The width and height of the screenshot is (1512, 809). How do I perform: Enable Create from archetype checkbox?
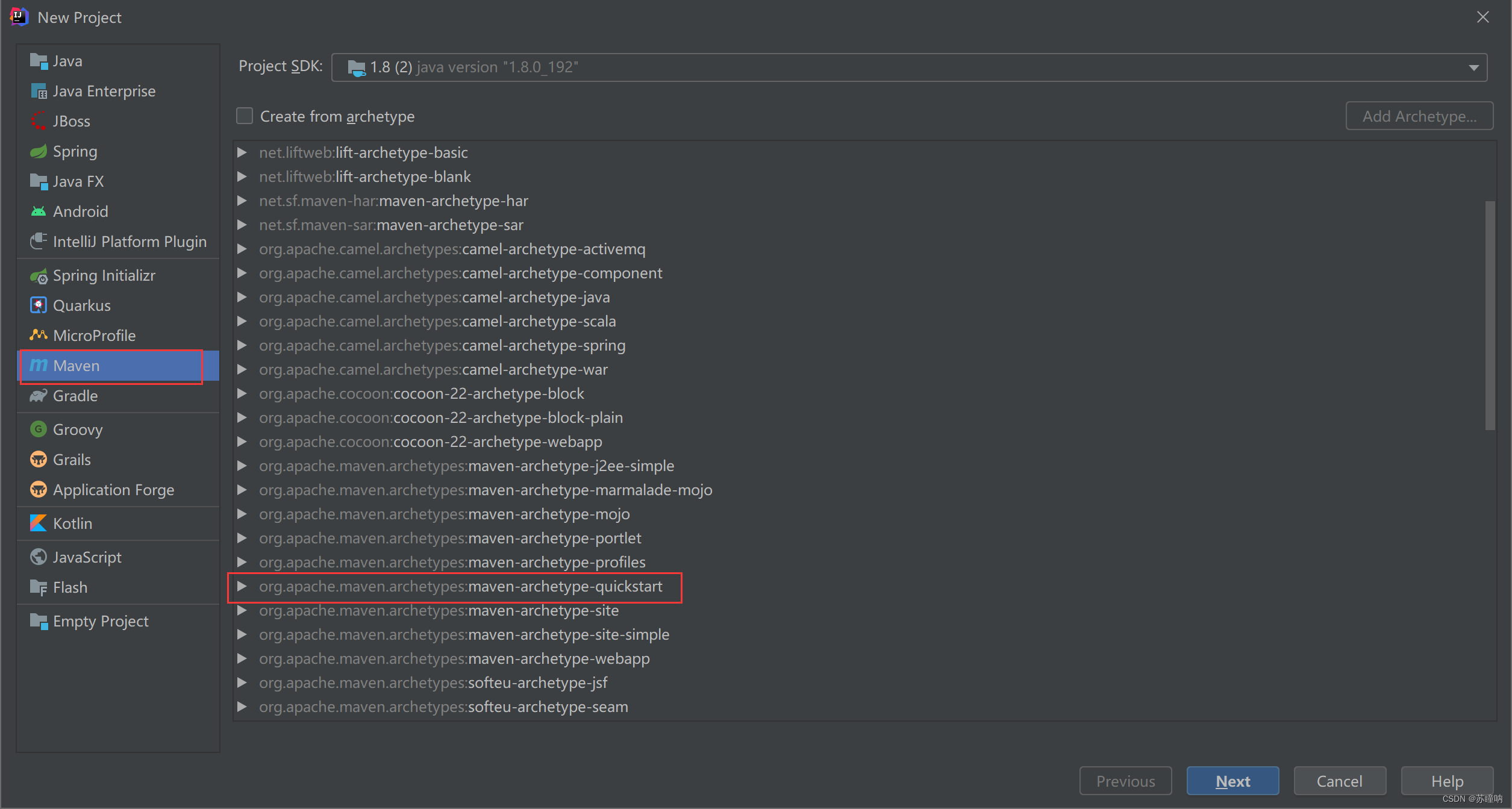pos(245,116)
